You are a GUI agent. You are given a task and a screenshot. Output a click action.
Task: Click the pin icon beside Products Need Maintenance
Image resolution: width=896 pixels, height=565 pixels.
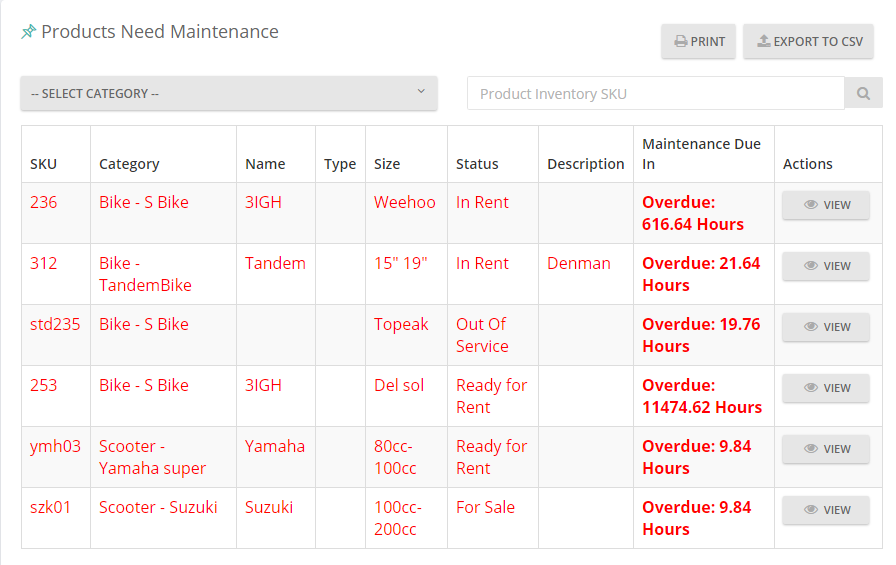tap(29, 31)
